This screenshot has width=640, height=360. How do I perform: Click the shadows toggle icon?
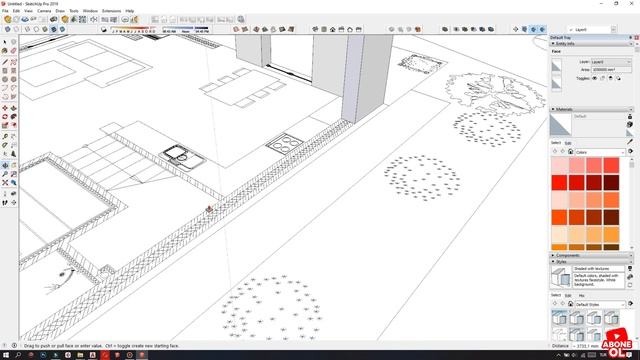point(104,29)
